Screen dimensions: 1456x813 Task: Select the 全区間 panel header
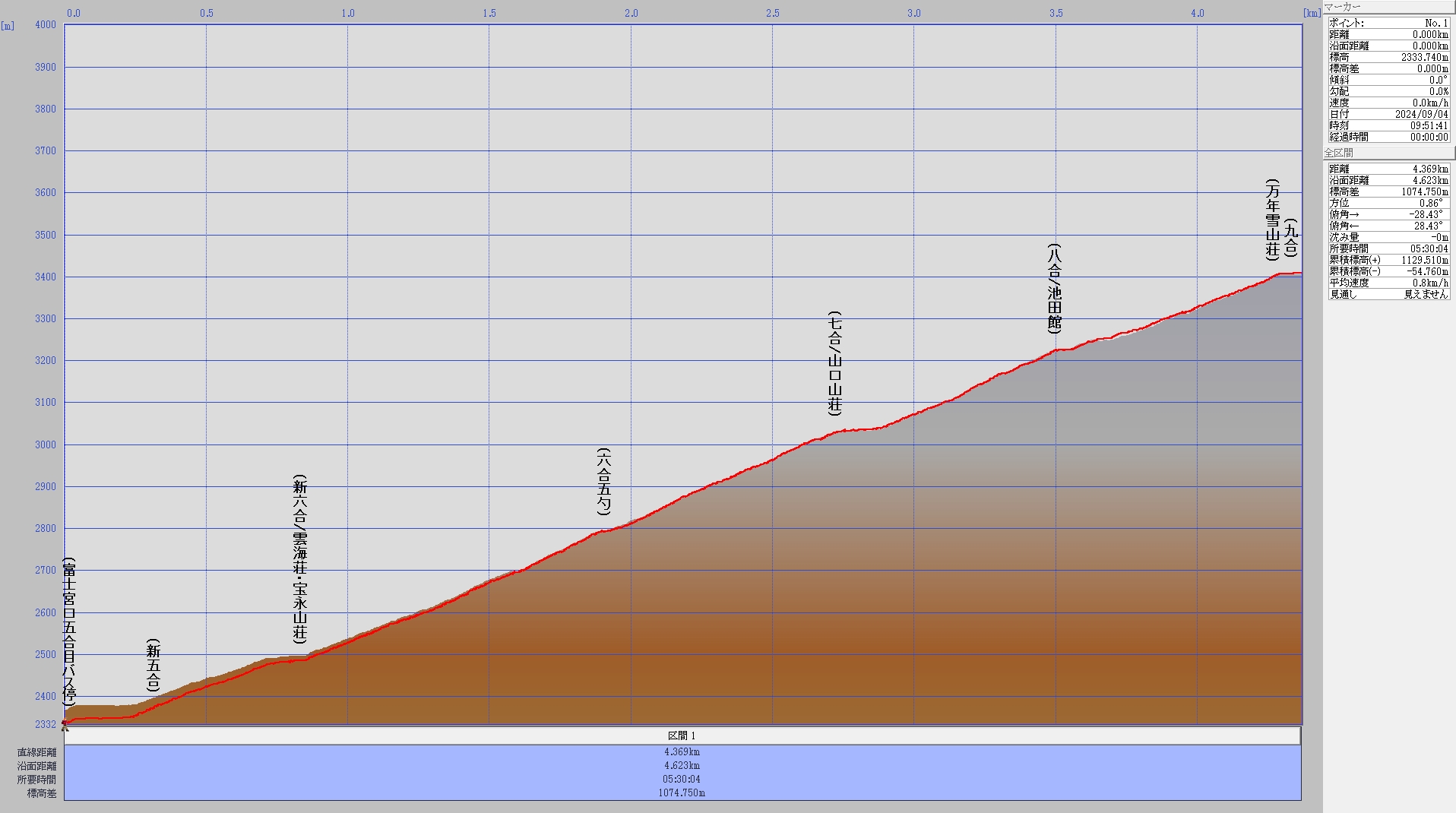tap(1339, 153)
